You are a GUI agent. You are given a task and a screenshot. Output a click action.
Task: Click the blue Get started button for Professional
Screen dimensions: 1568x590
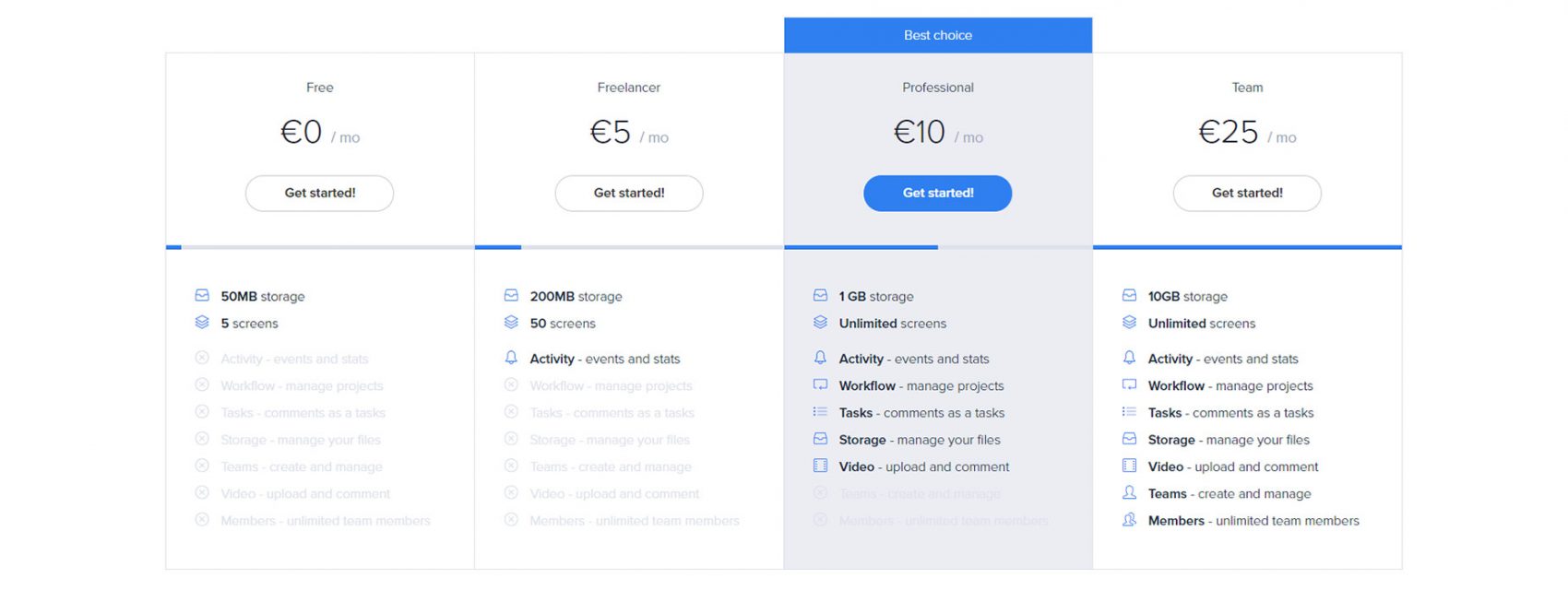[x=937, y=194]
